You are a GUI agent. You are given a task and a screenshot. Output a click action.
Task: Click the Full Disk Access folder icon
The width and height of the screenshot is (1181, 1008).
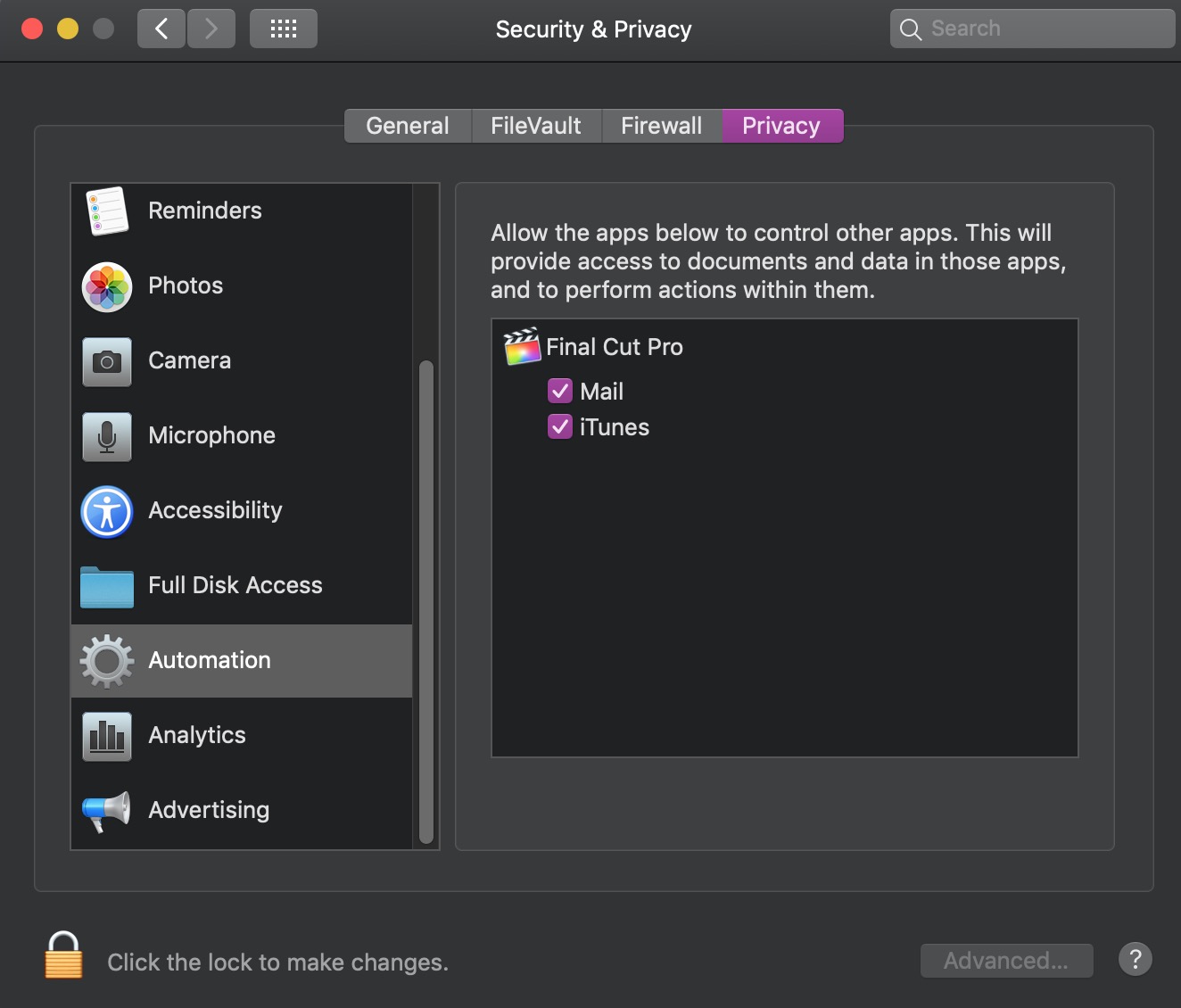(107, 587)
